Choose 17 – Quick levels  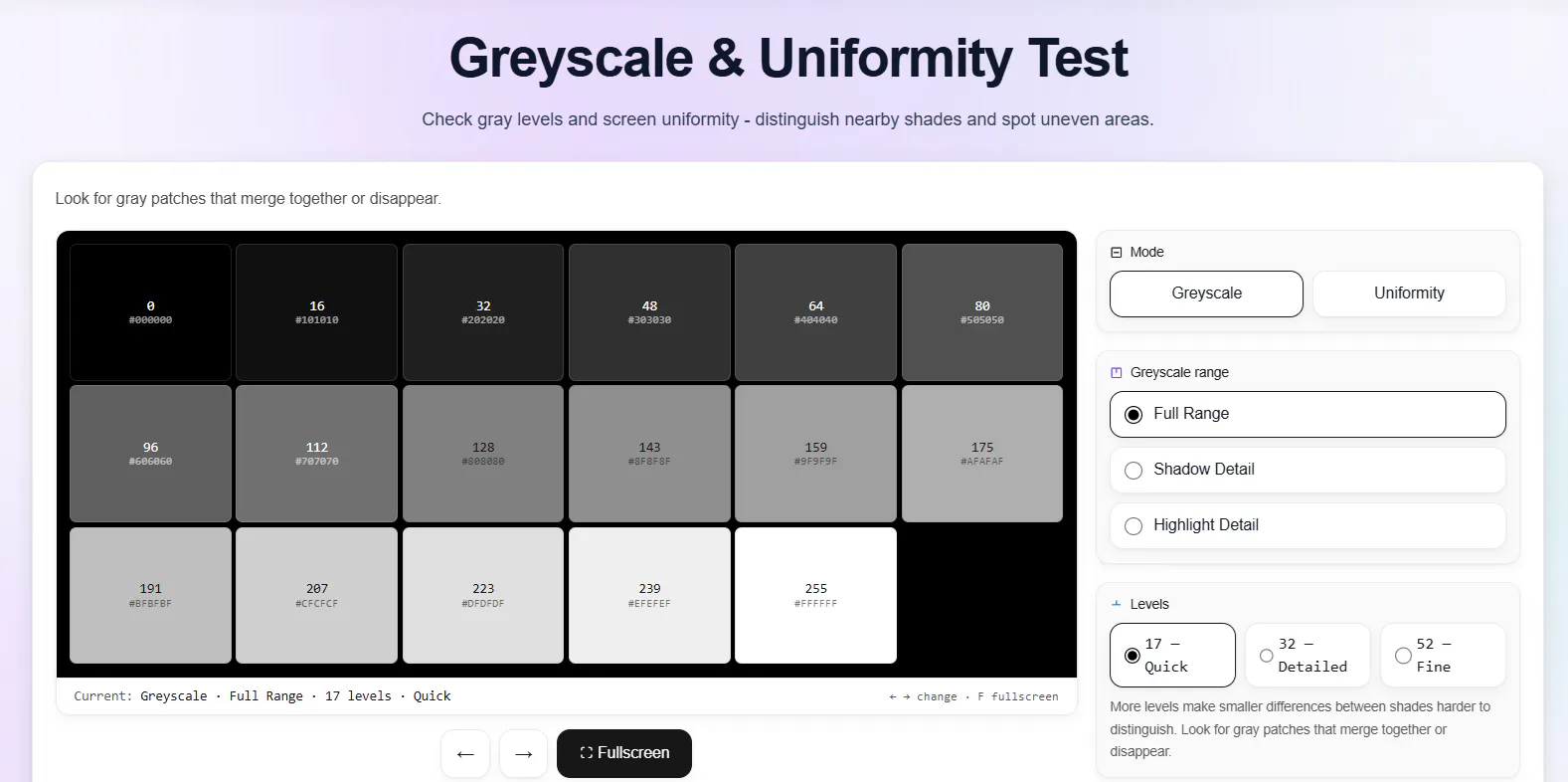[x=1172, y=655]
